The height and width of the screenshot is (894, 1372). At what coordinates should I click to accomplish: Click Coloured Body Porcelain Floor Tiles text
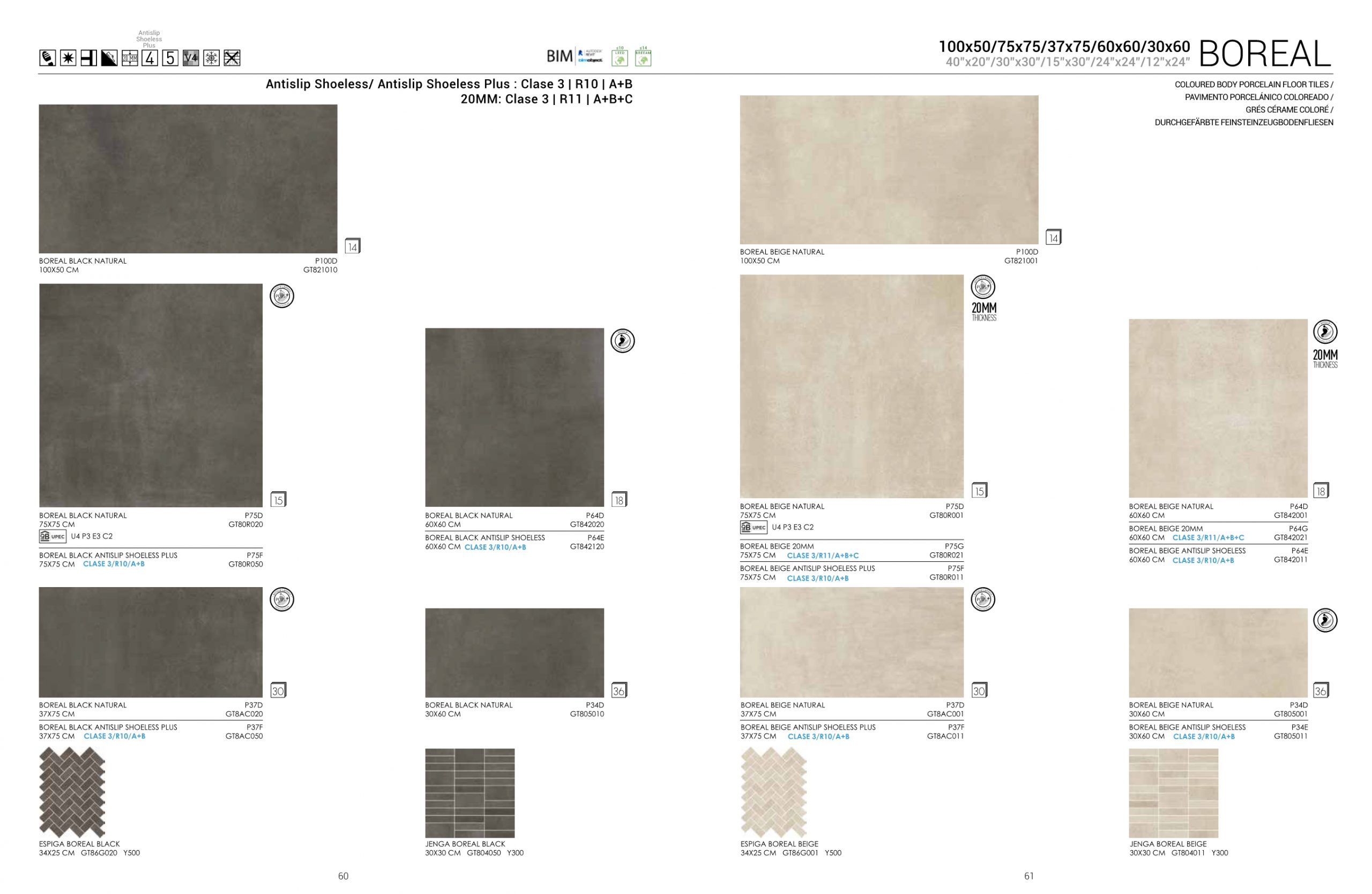click(1254, 85)
